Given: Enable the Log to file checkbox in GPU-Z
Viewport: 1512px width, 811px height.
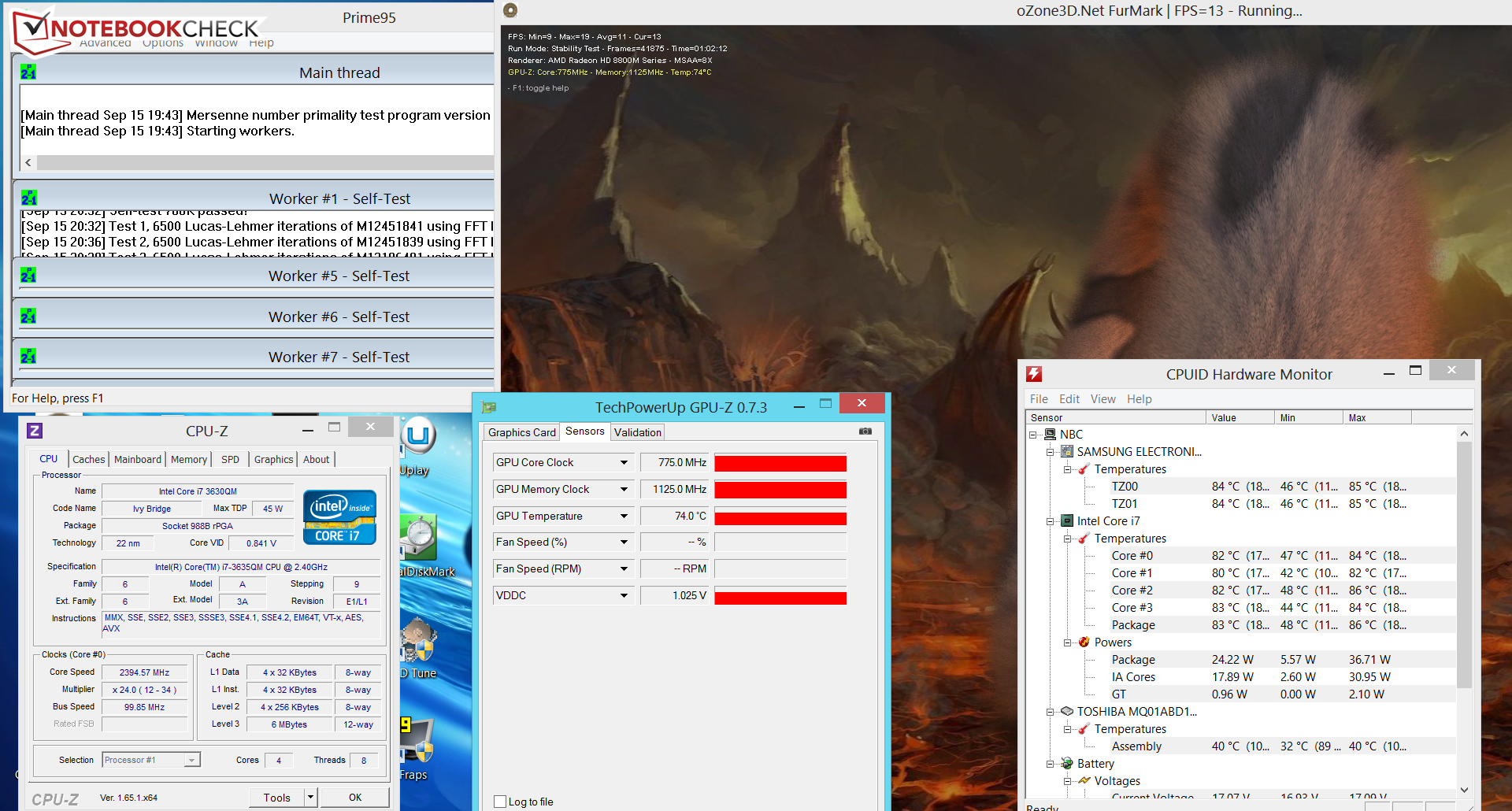Looking at the screenshot, I should pyautogui.click(x=500, y=802).
